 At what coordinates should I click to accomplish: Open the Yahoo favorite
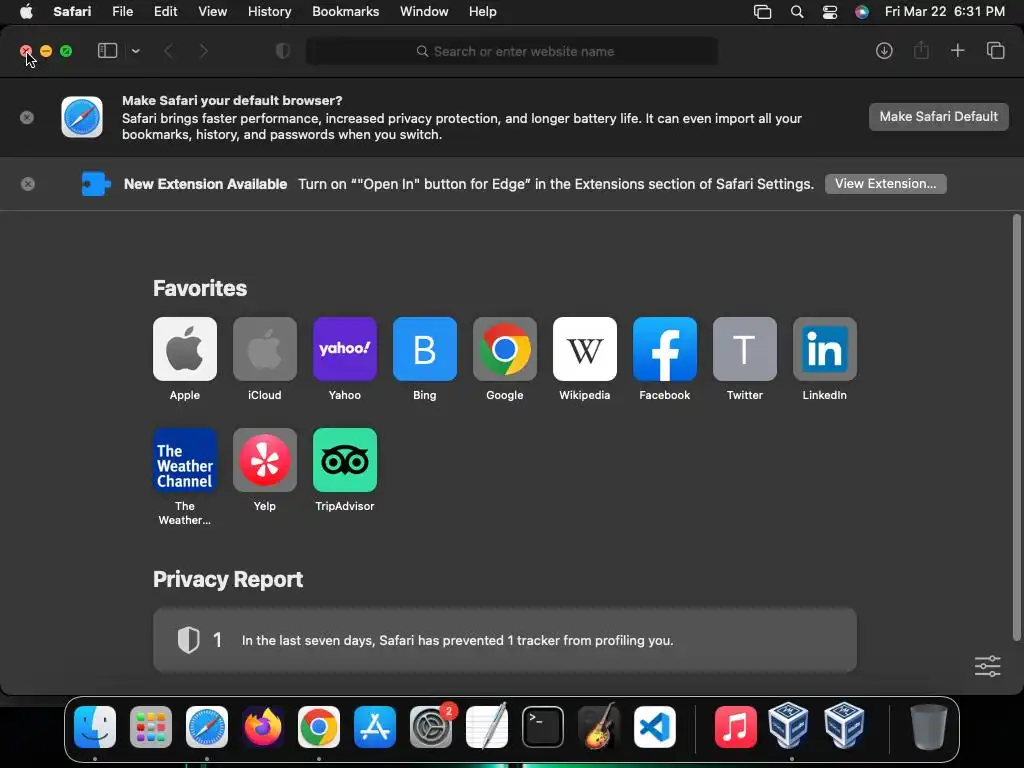coord(345,349)
